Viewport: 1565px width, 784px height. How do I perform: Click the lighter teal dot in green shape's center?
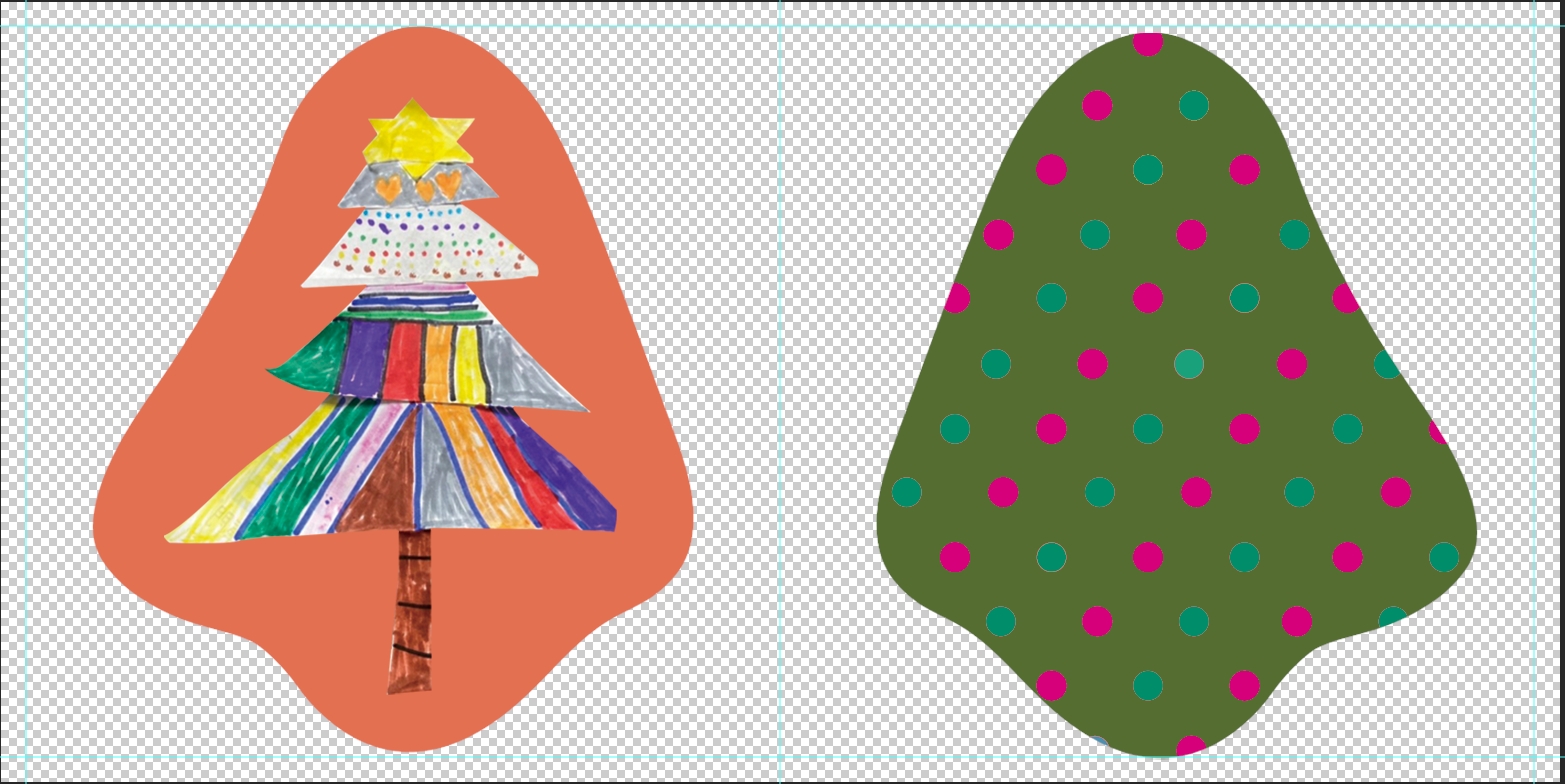coord(1188,364)
